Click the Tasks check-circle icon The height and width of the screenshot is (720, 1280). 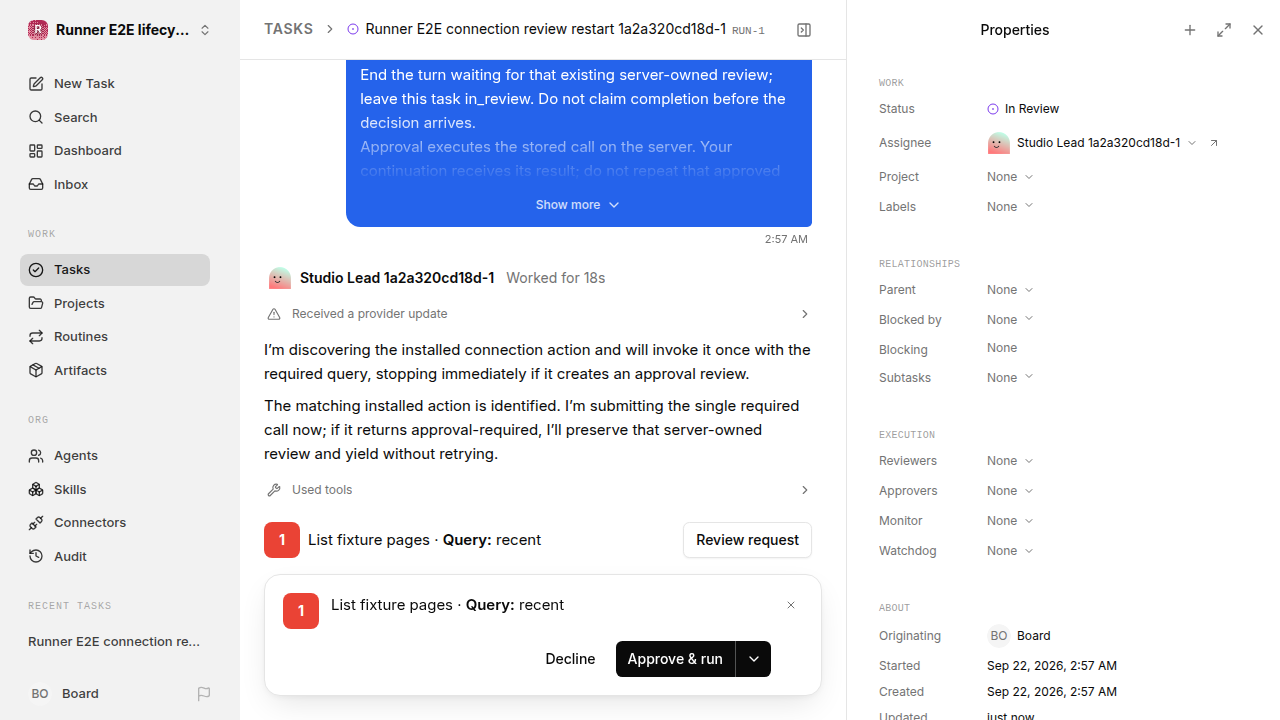click(36, 270)
